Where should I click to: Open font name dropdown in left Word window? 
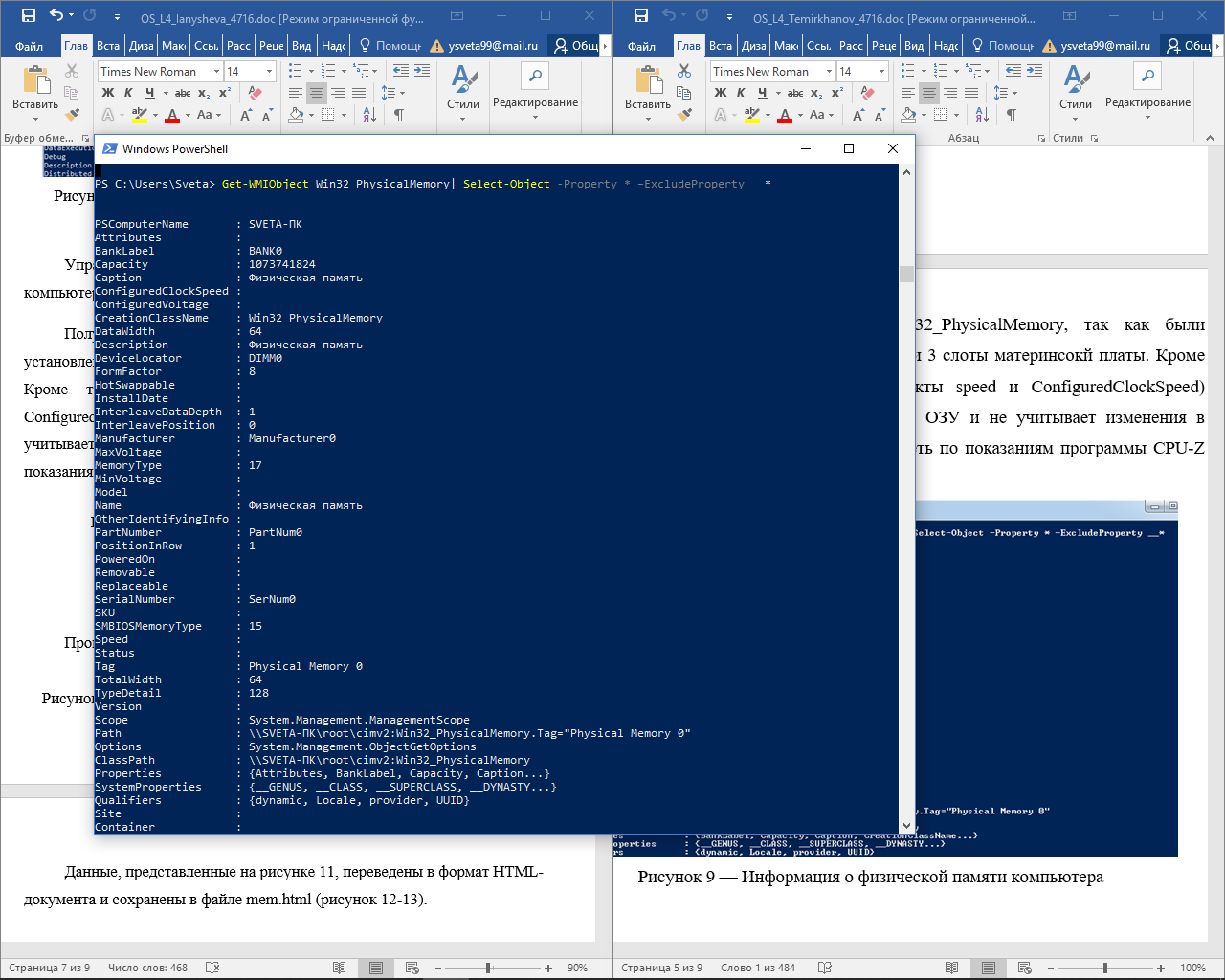coord(216,71)
